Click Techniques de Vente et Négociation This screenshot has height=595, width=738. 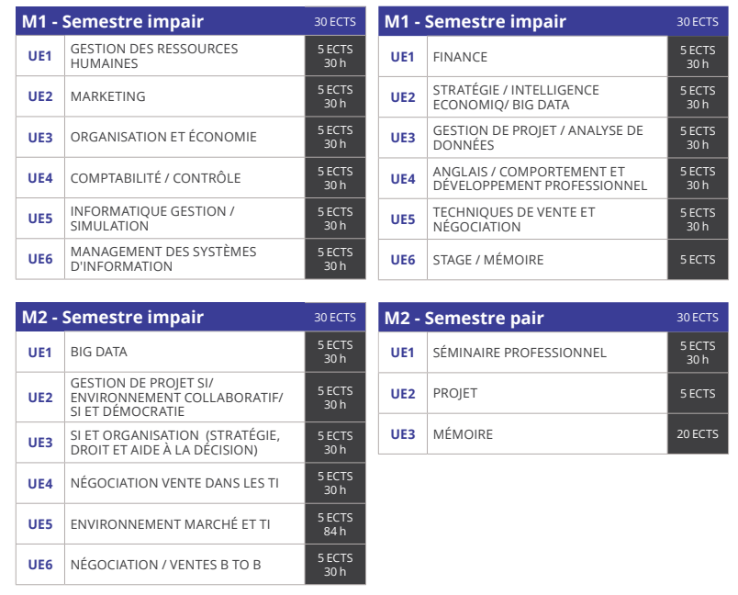point(514,219)
